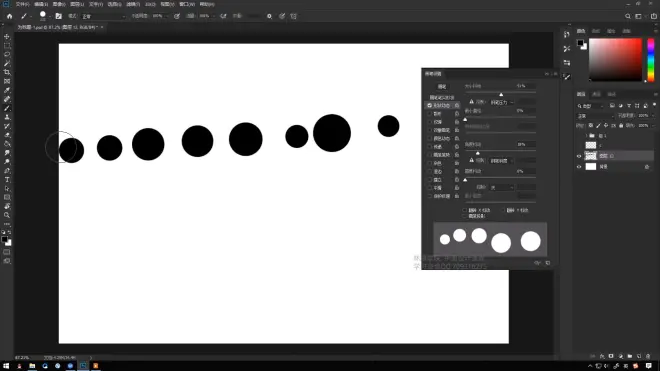This screenshot has width=660, height=371.
Task: Enable Flip X Jitter checkbox
Action: point(465,210)
